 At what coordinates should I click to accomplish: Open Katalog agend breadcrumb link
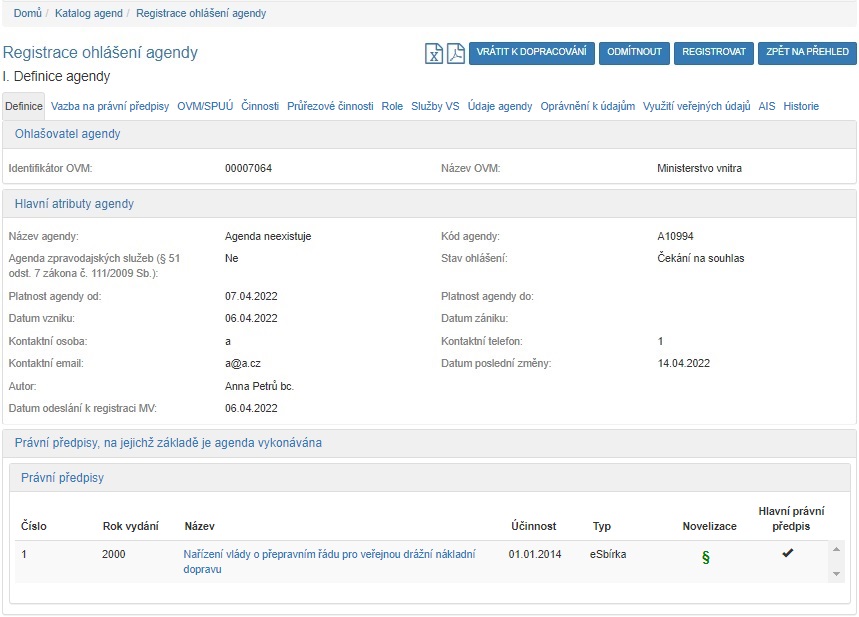(x=89, y=13)
